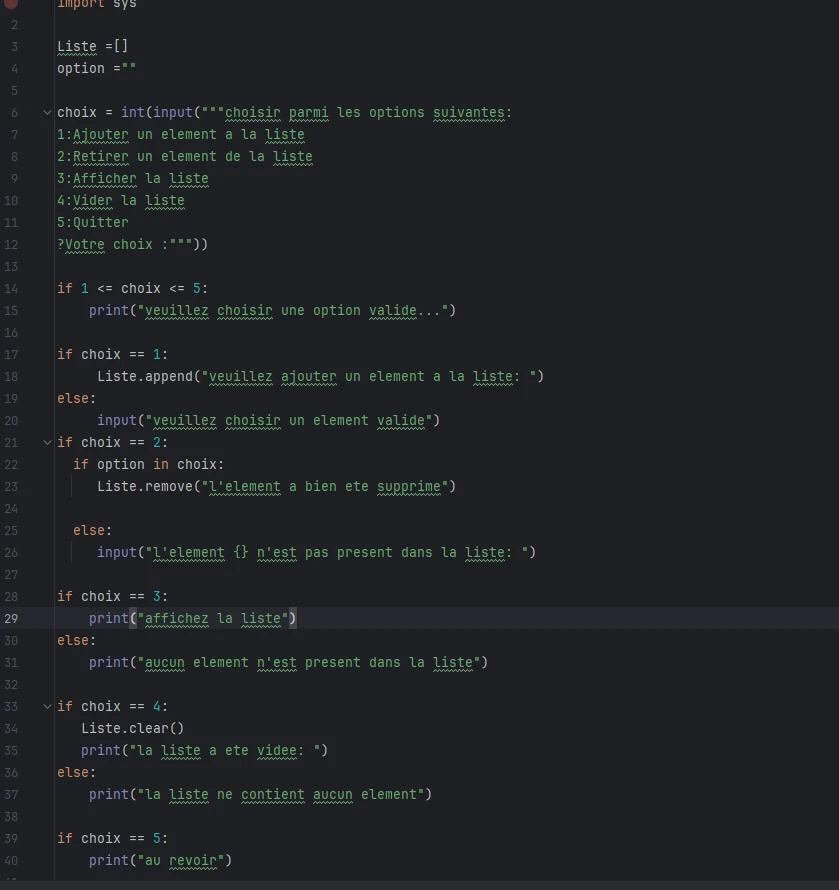This screenshot has height=890, width=839.
Task: Fold the "if choix == 2" block
Action: (47, 442)
